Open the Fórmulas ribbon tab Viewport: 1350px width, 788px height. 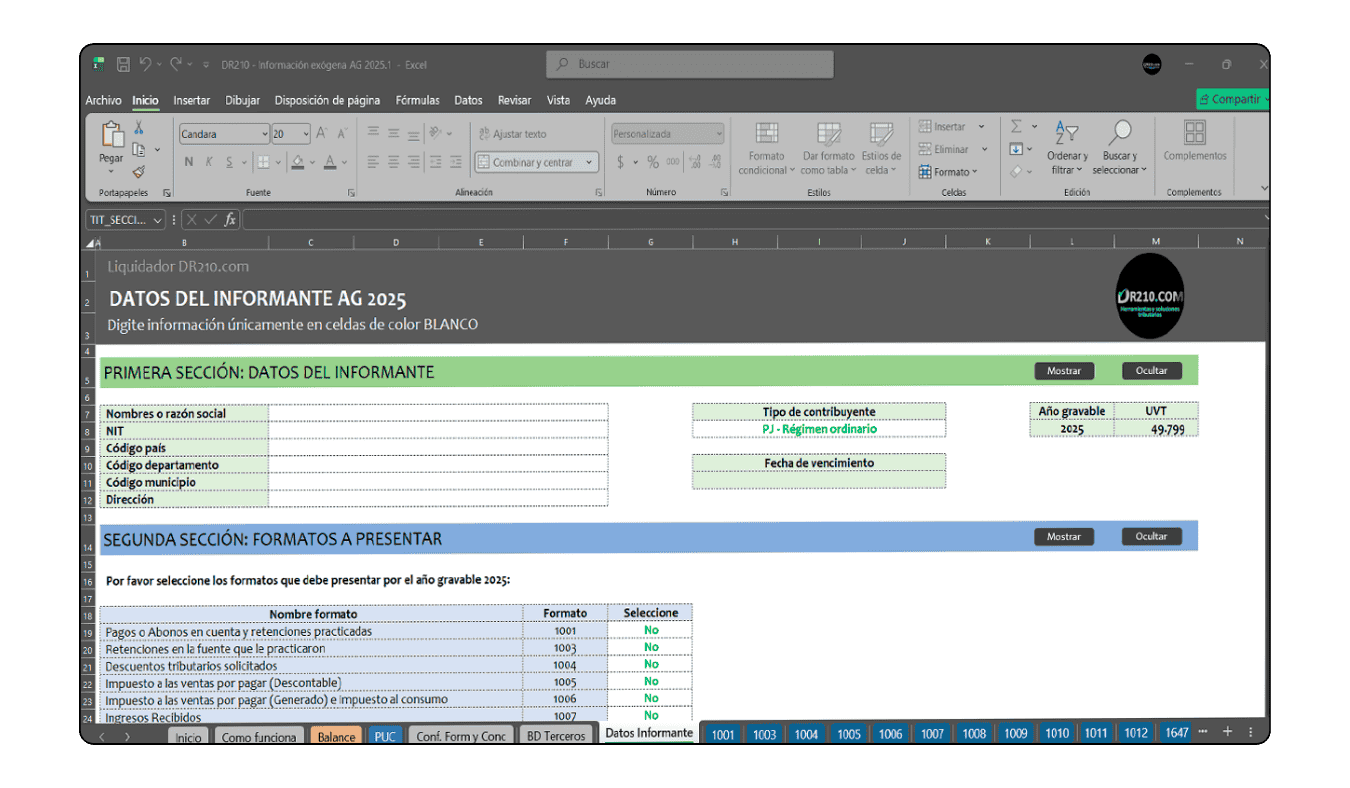(x=417, y=101)
